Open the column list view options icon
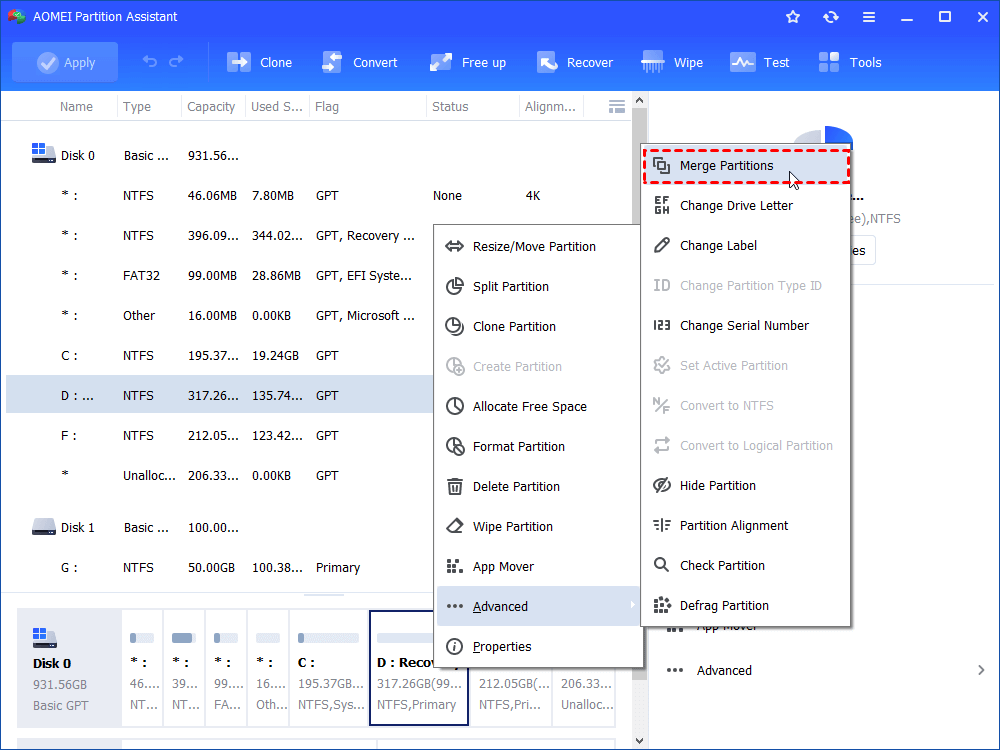Image resolution: width=1000 pixels, height=750 pixels. [x=617, y=107]
